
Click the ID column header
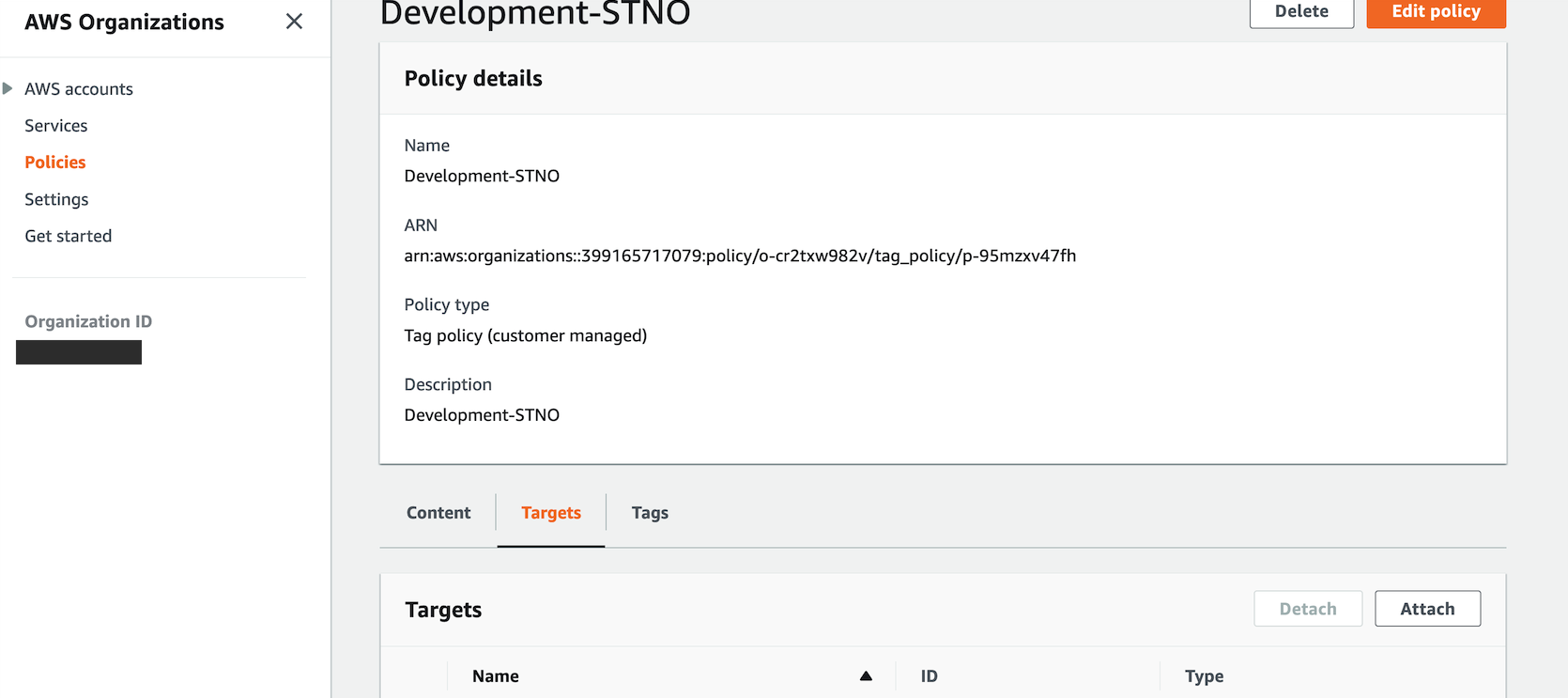point(930,676)
